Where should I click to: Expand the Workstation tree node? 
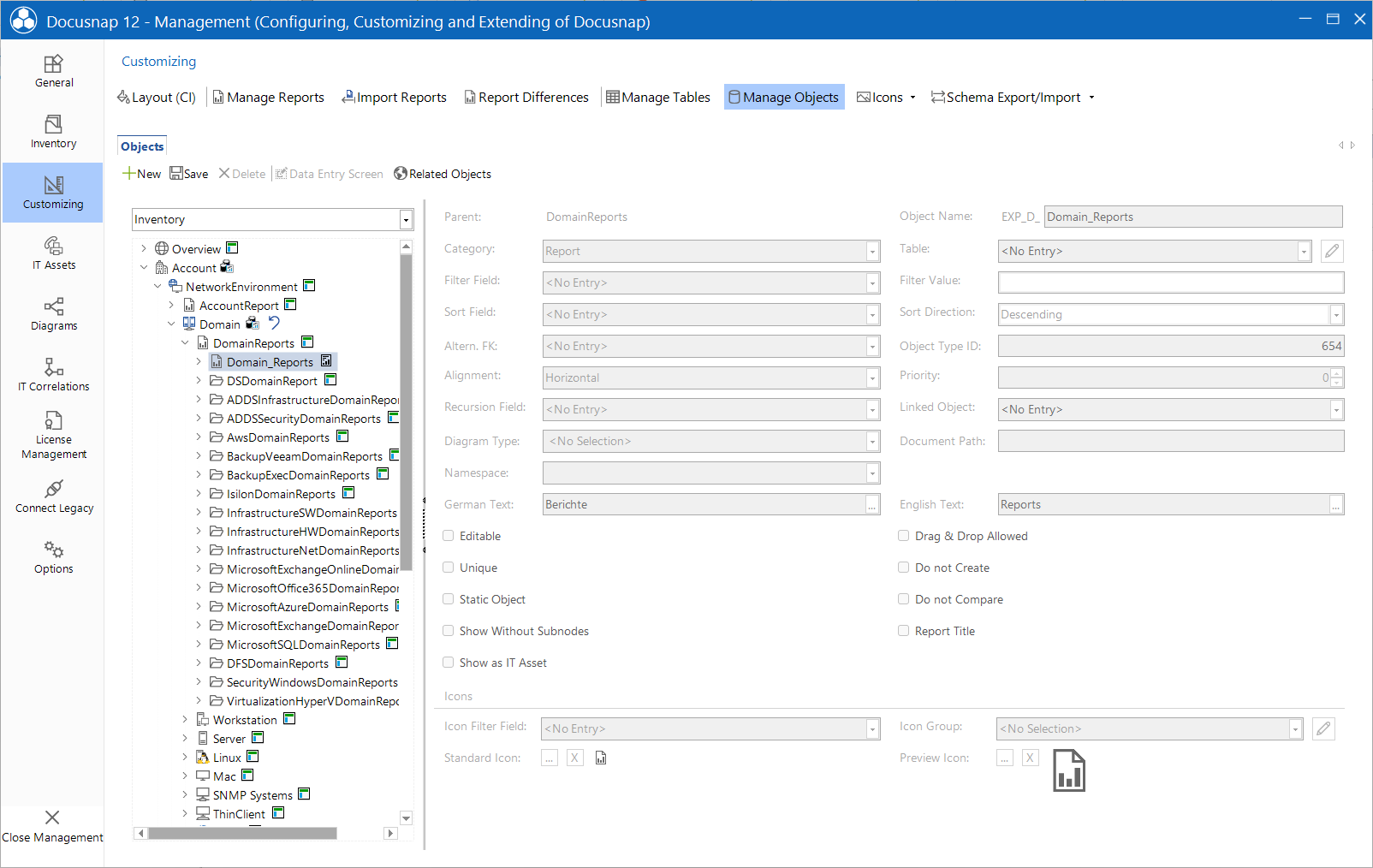[185, 720]
